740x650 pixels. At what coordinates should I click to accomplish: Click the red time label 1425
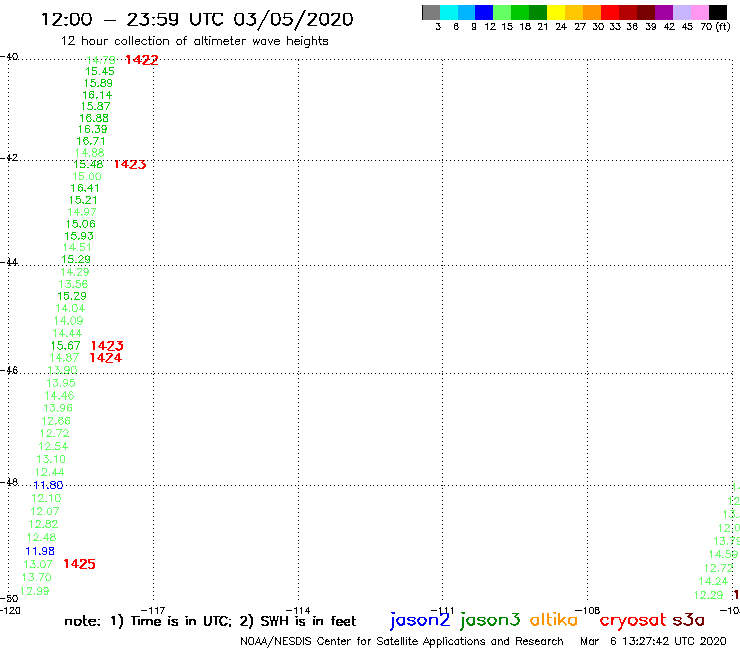click(79, 564)
